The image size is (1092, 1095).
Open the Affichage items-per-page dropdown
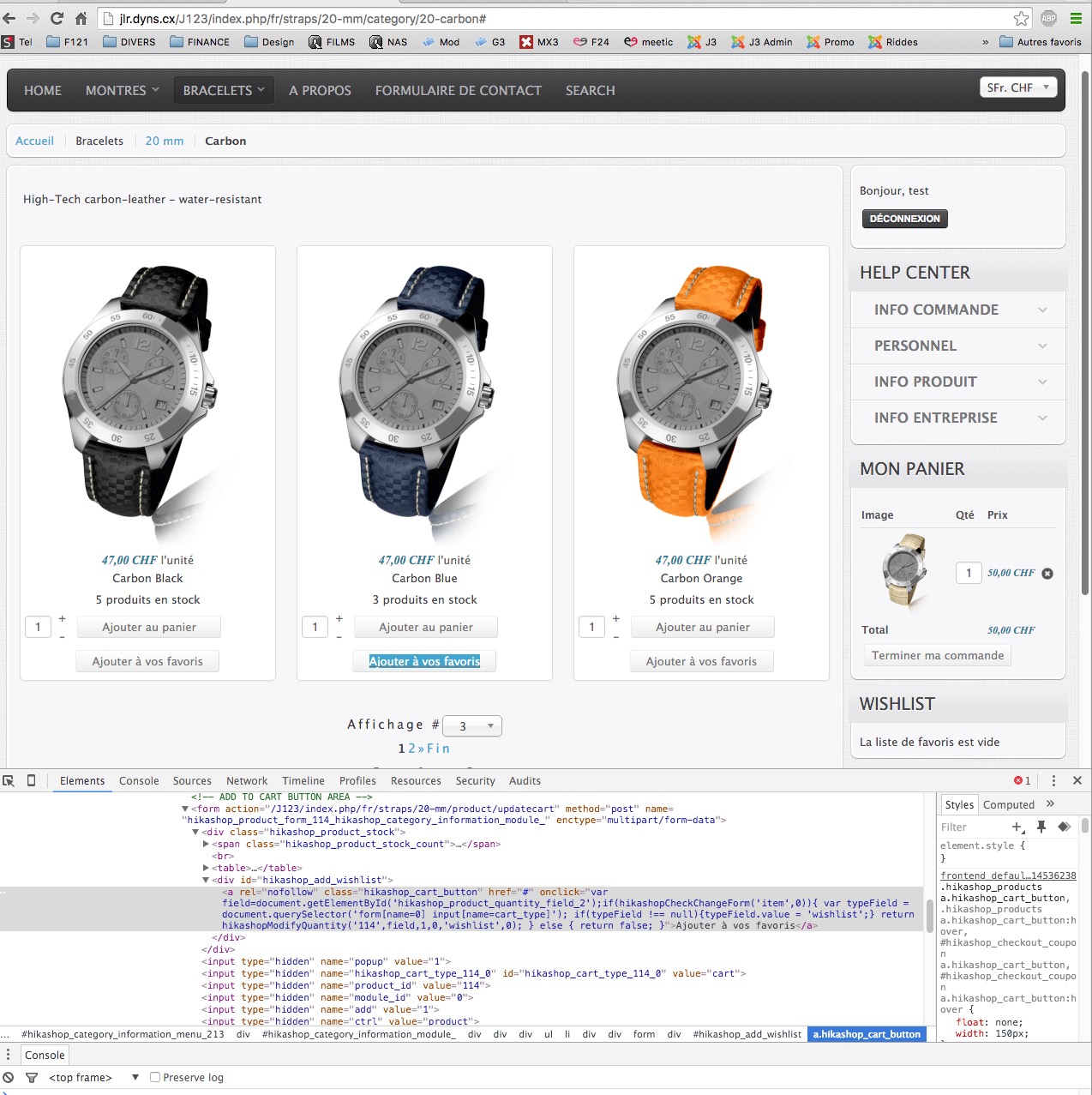pyautogui.click(x=472, y=726)
